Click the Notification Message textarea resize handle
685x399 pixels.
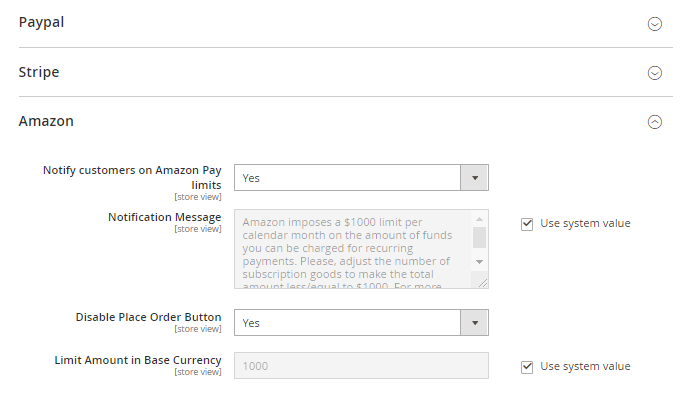(483, 283)
